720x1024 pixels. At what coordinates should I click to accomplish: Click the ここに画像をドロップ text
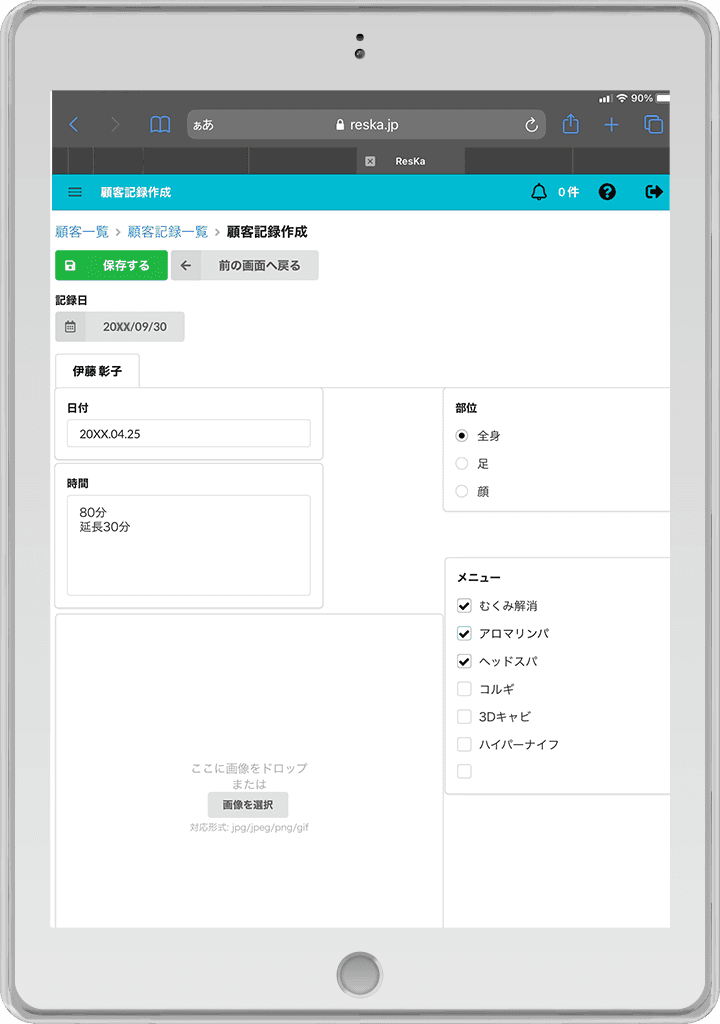[249, 768]
